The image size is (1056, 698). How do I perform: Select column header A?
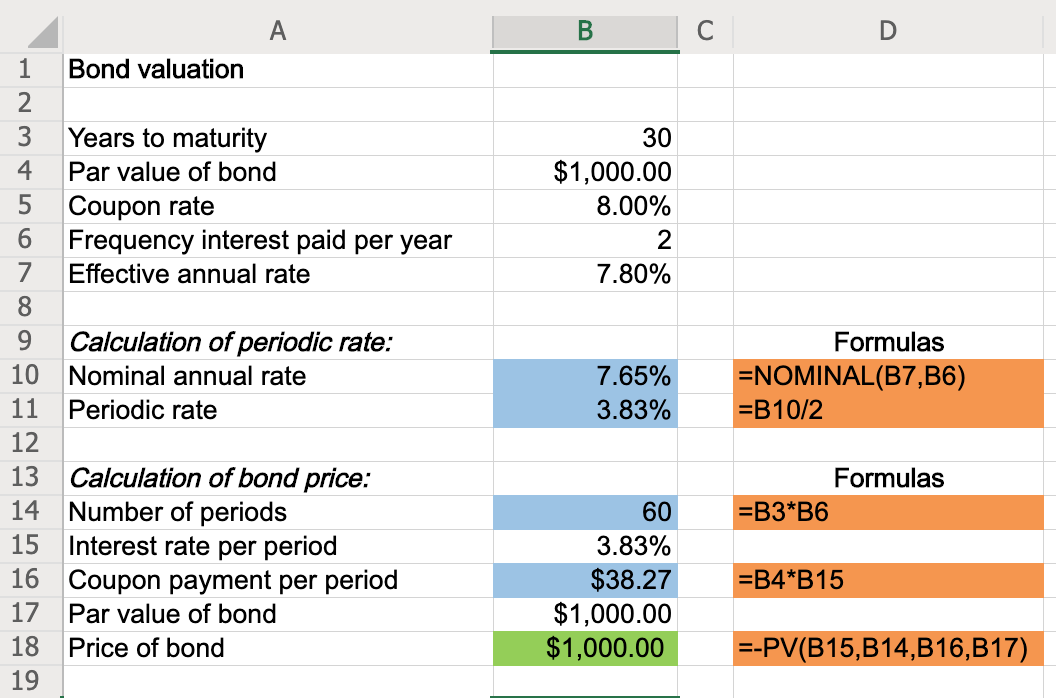click(x=277, y=31)
